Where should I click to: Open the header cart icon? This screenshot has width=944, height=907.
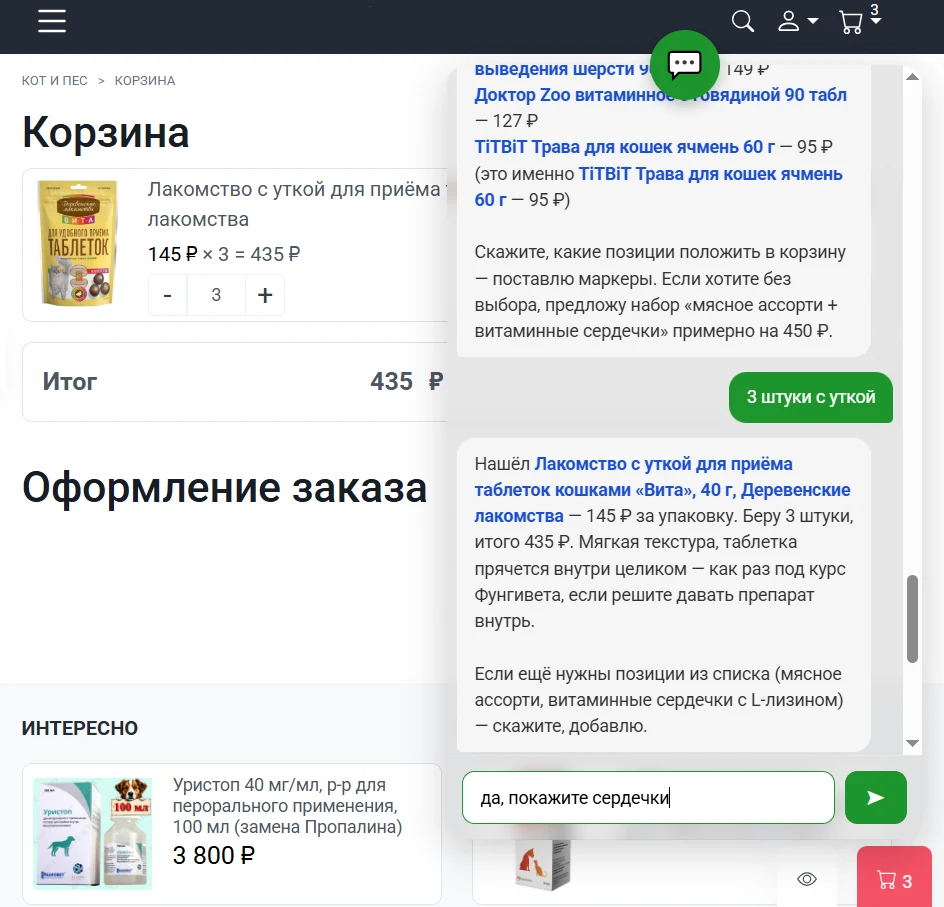(x=851, y=23)
